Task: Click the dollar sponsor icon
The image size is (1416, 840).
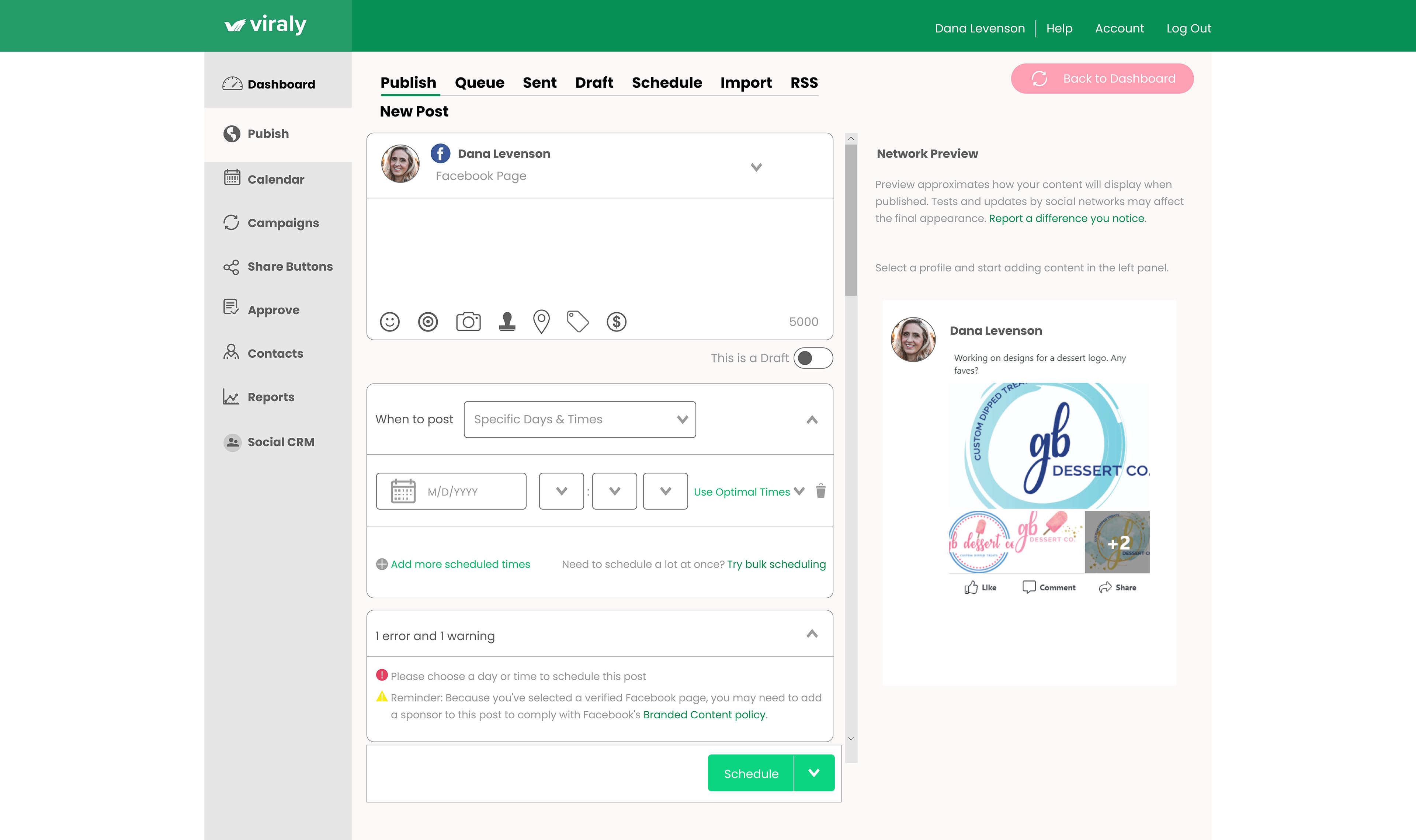Action: pyautogui.click(x=616, y=322)
